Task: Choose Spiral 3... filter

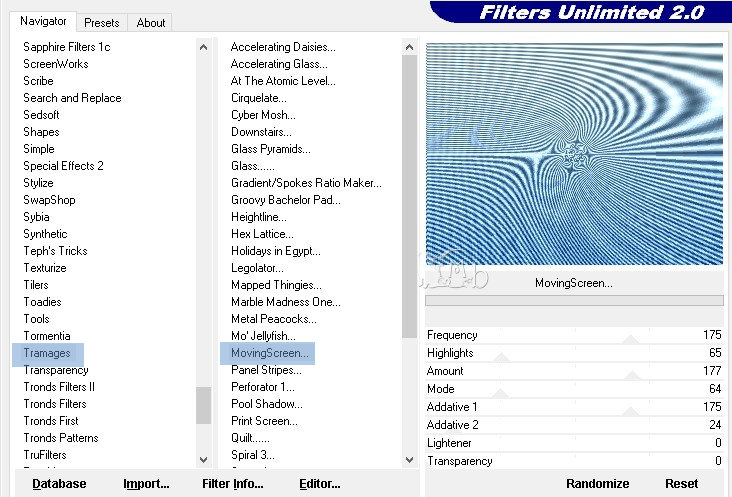Action: tap(253, 455)
